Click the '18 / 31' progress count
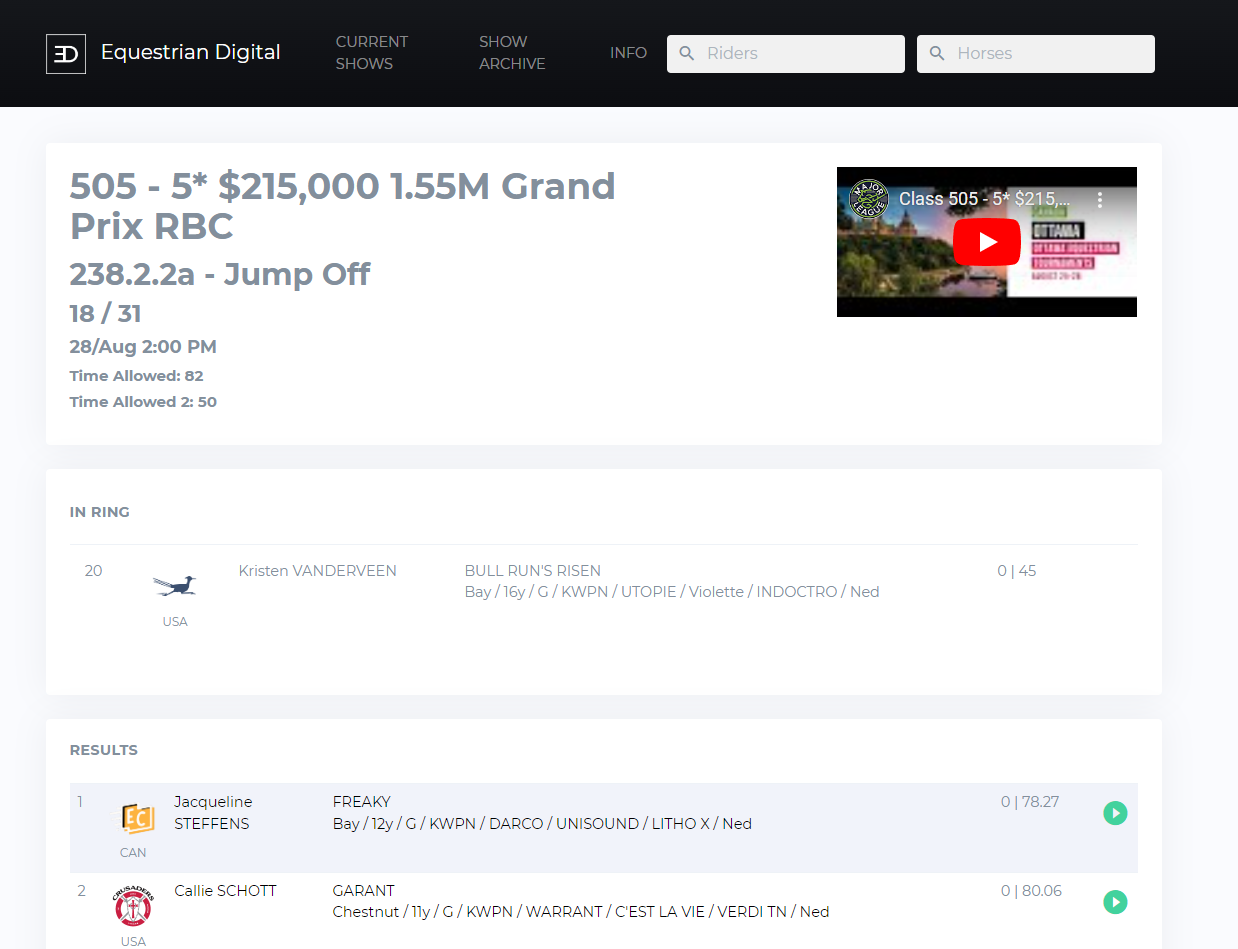 pos(106,314)
